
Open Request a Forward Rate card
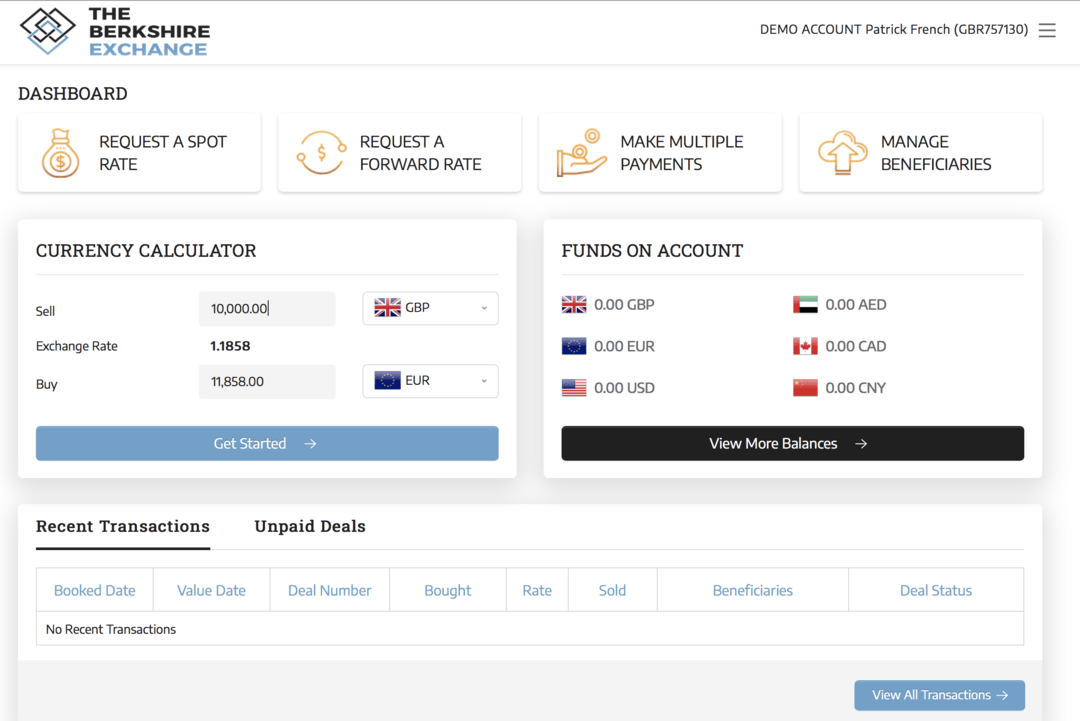tap(399, 153)
